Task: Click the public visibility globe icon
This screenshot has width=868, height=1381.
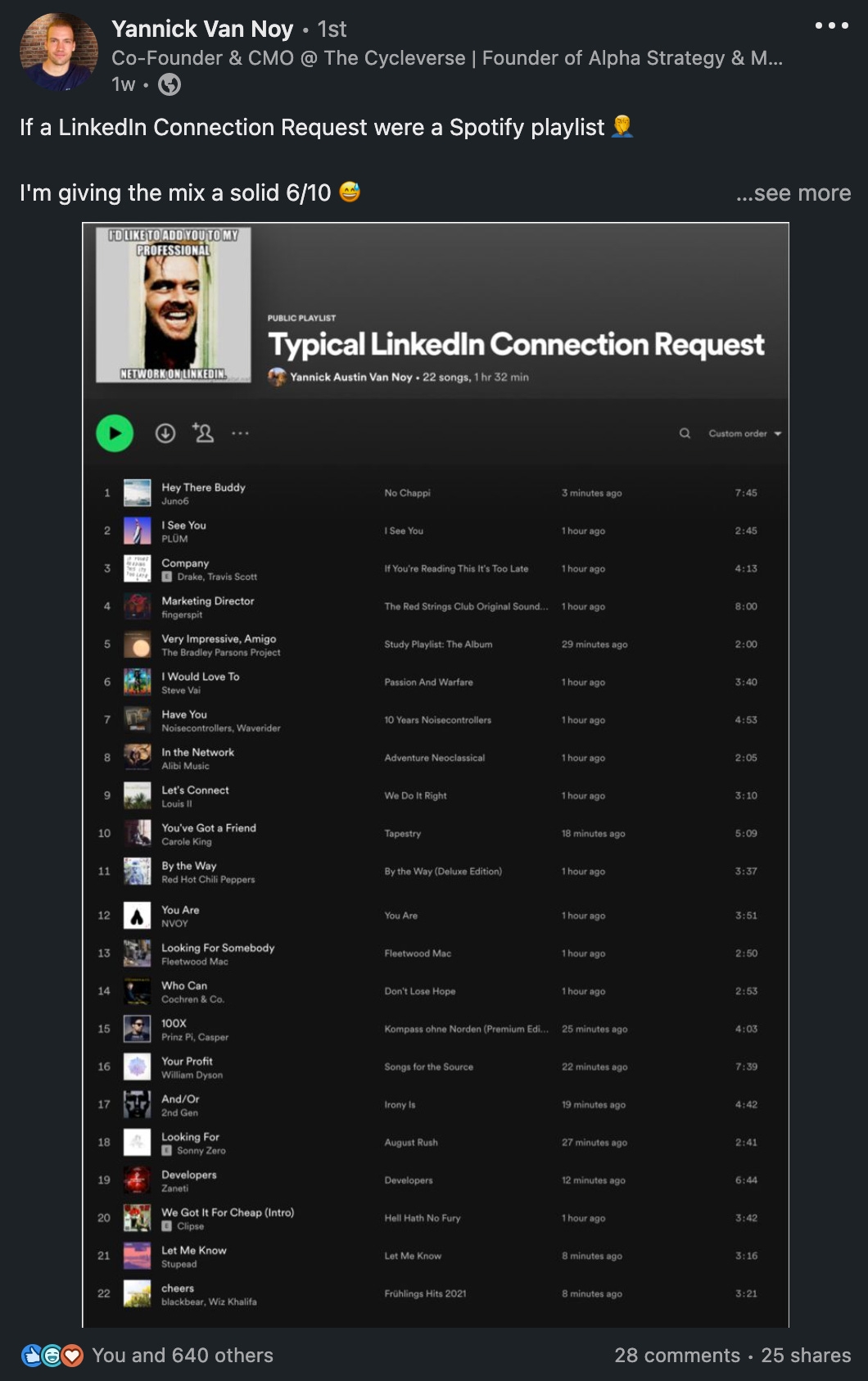Action: tap(170, 84)
